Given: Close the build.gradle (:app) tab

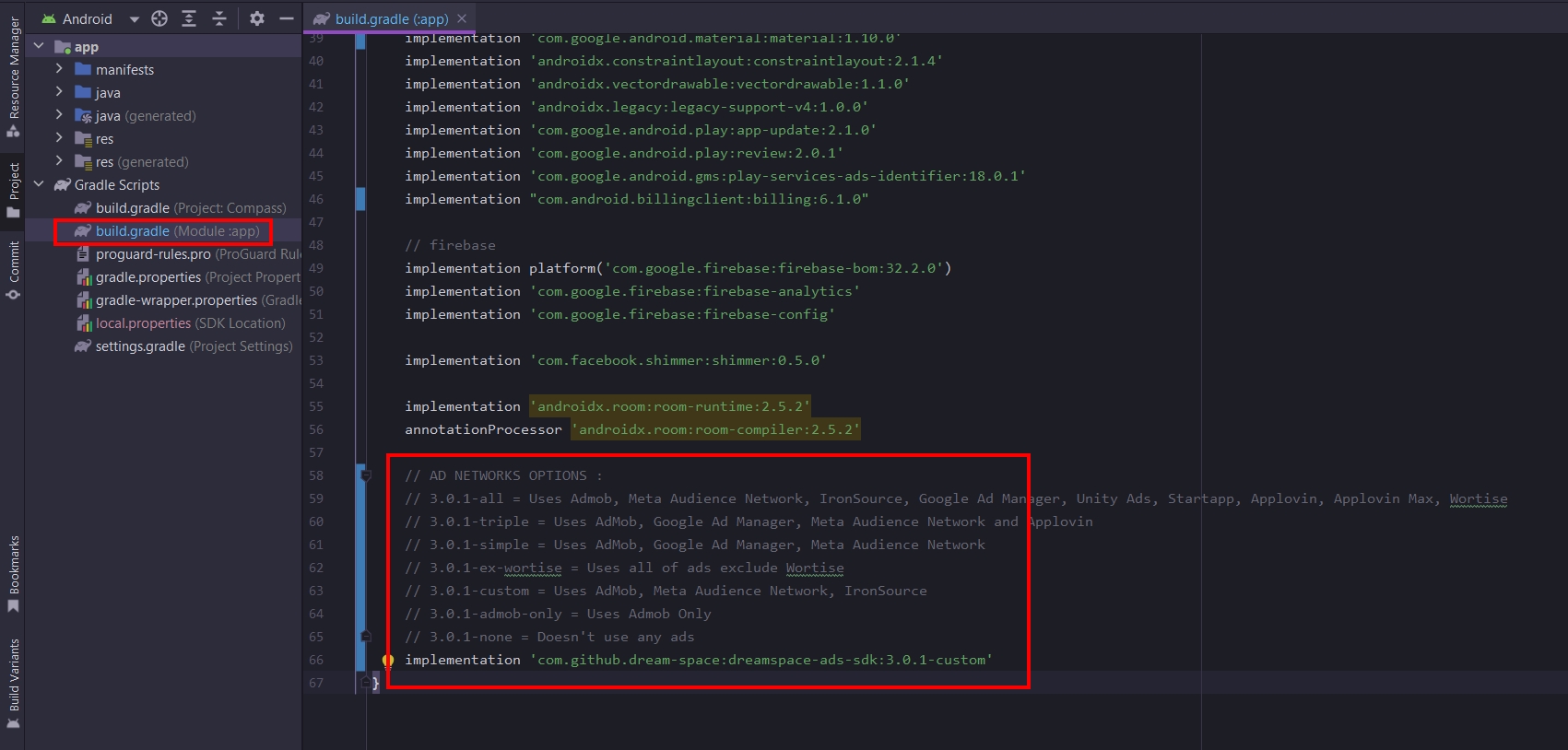Looking at the screenshot, I should 462,18.
